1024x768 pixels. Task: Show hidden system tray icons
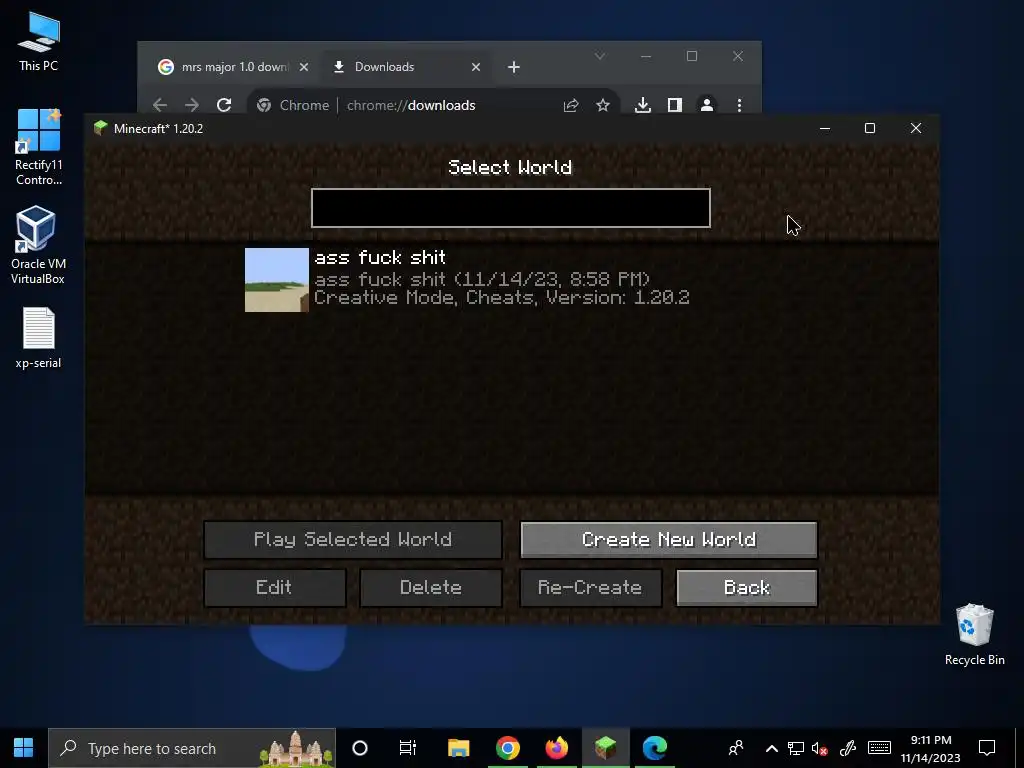pyautogui.click(x=771, y=748)
